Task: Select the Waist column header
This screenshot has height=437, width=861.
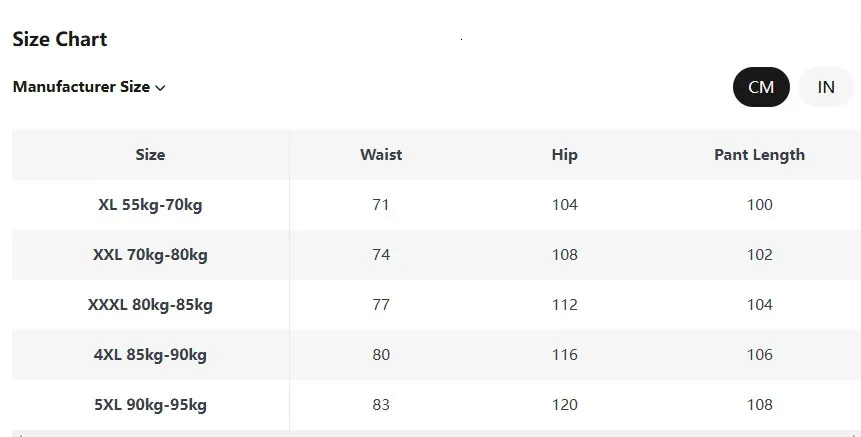Action: (381, 155)
